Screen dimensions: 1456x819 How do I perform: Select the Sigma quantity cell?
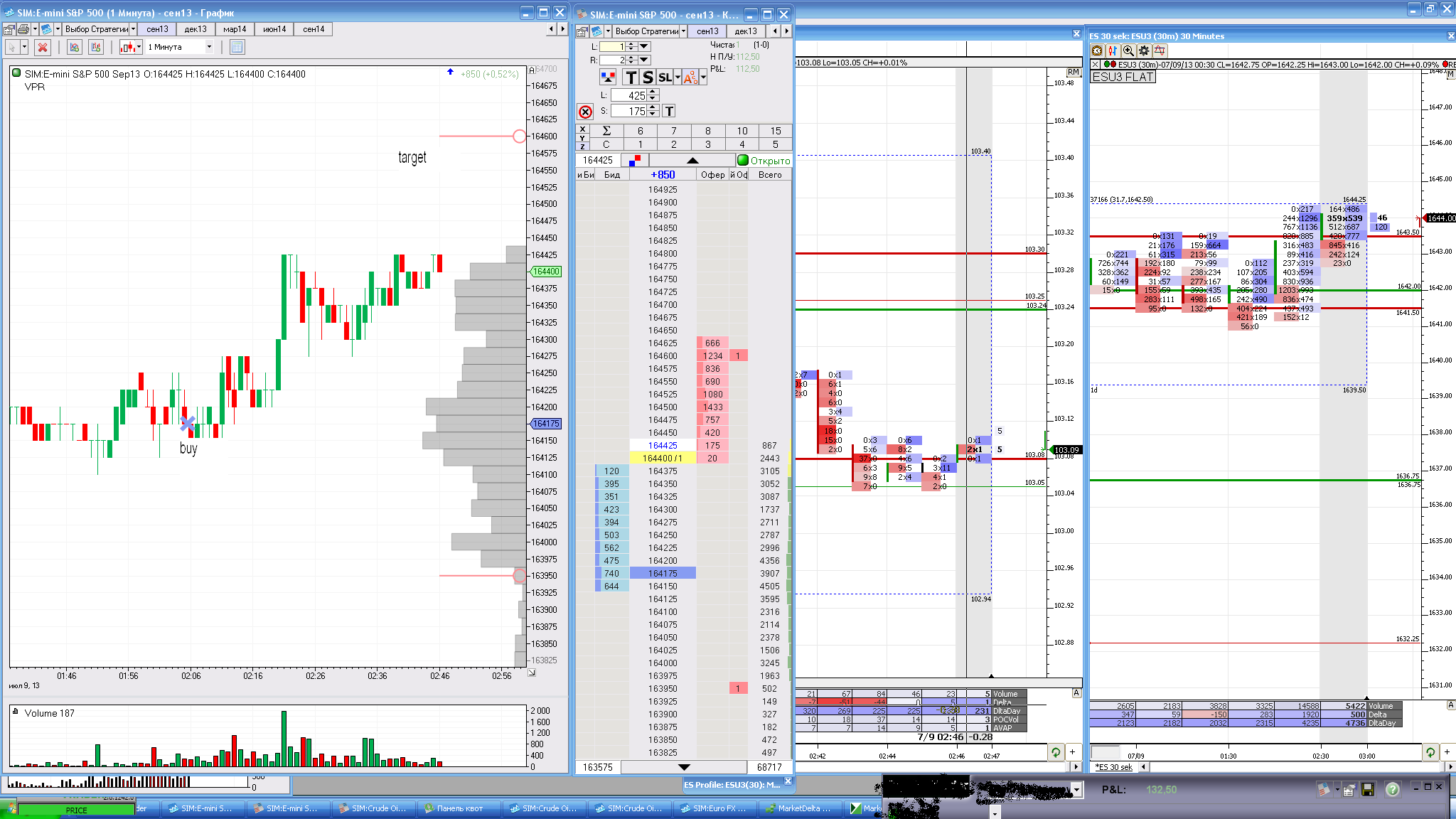(606, 131)
